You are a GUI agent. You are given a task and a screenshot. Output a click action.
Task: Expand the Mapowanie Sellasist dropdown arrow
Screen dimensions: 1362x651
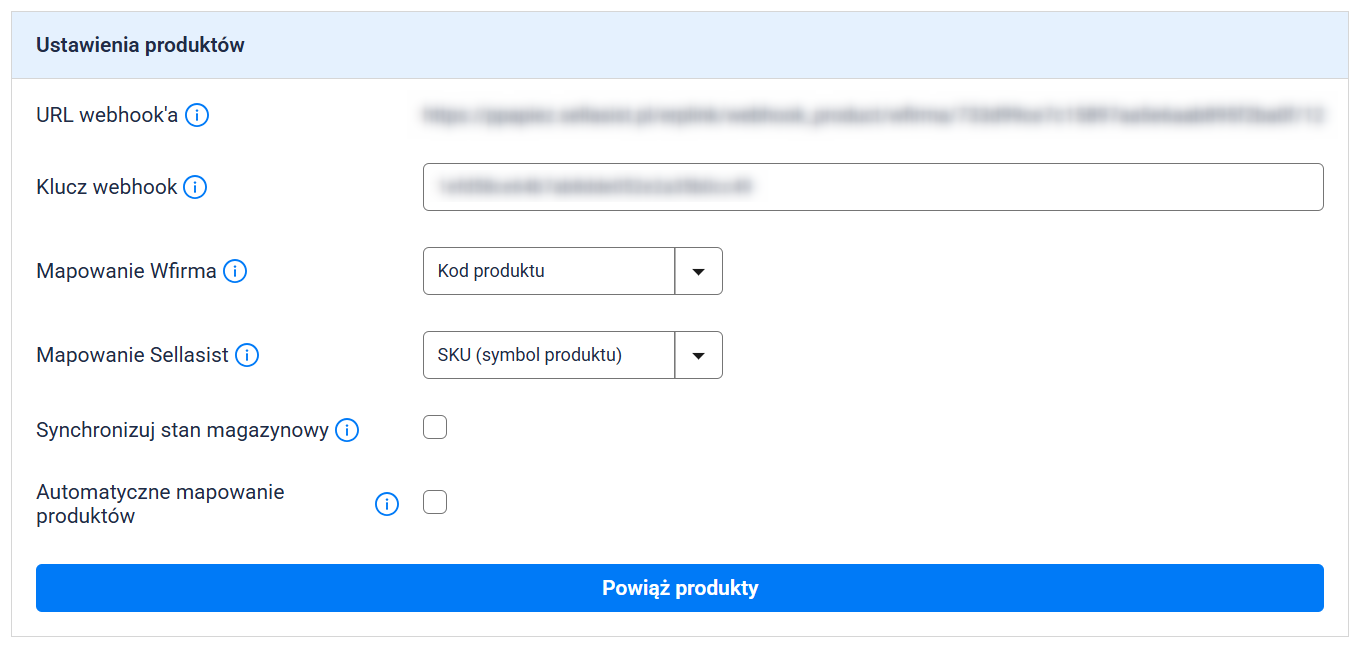[x=699, y=355]
